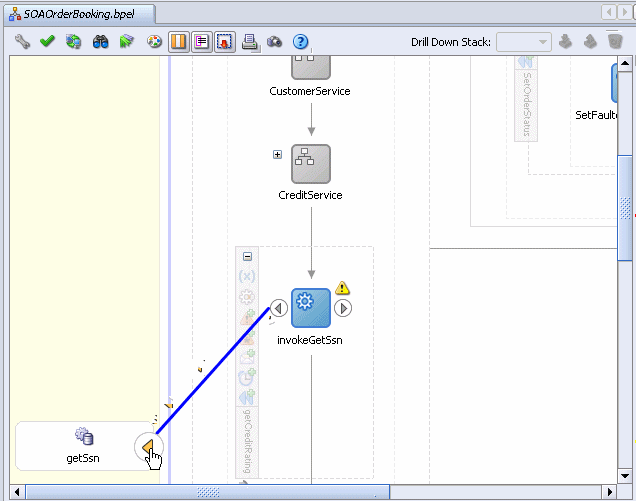Open search with the binoculars icon
This screenshot has width=636, height=501.
(100, 41)
